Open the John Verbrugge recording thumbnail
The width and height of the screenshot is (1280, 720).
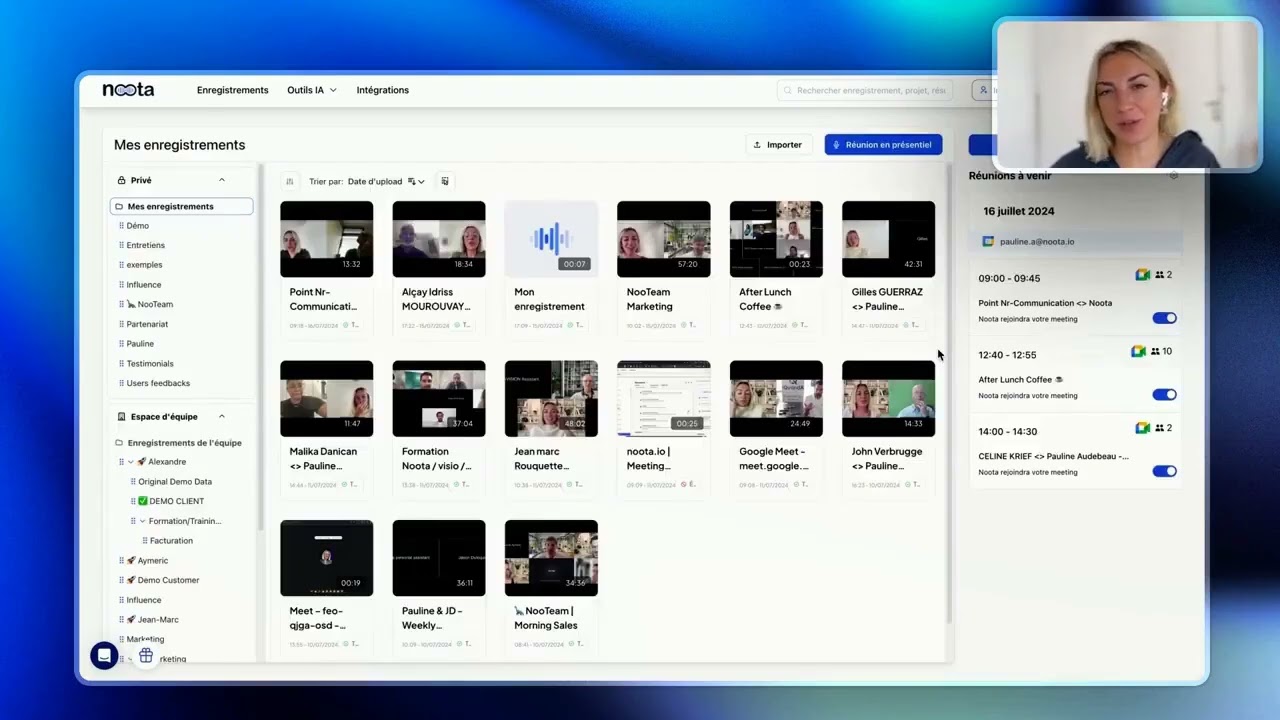click(888, 399)
